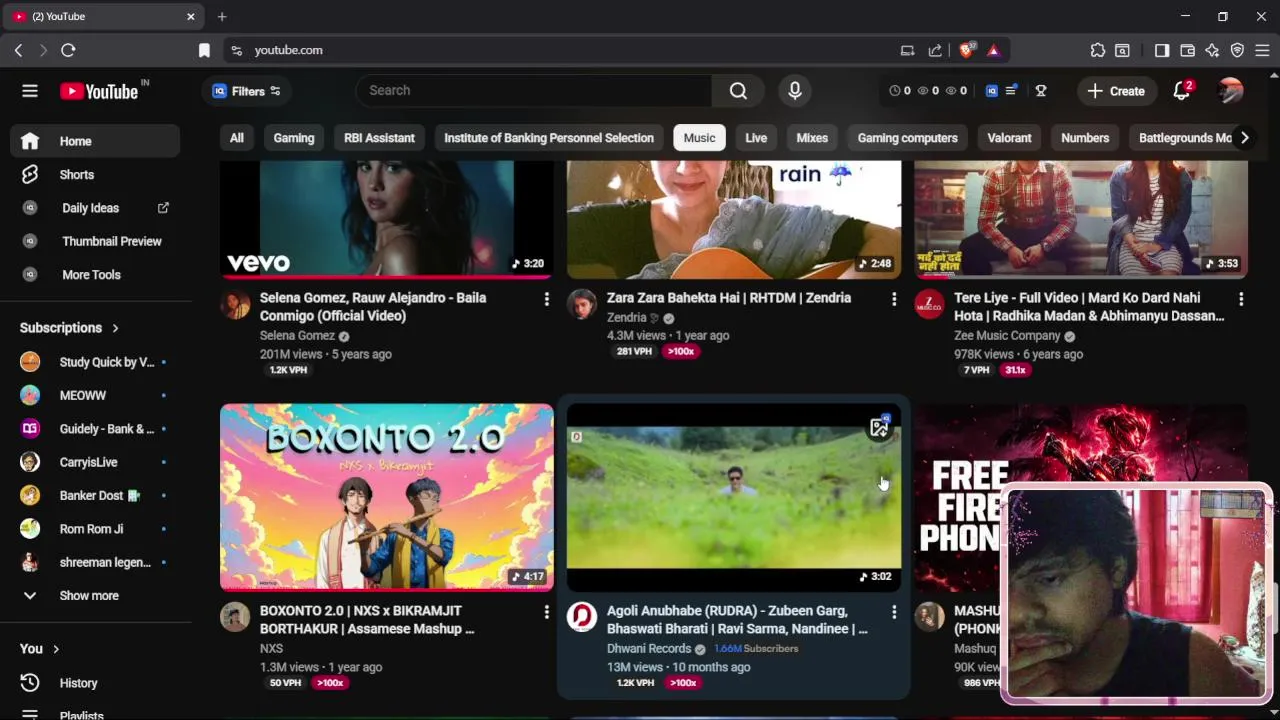Open Brave main menu hamburger

pos(1262,50)
